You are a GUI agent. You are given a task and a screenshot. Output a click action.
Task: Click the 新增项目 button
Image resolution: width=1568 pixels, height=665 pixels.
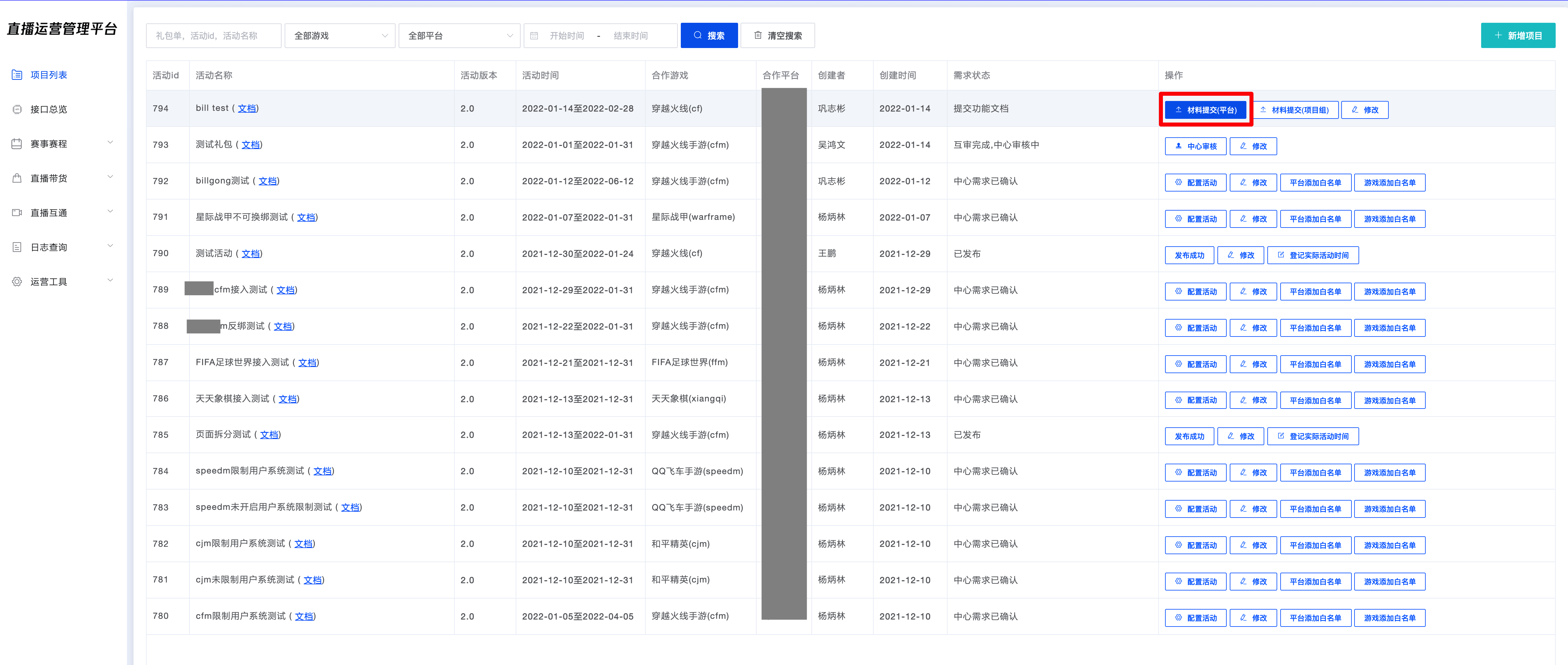click(1518, 36)
